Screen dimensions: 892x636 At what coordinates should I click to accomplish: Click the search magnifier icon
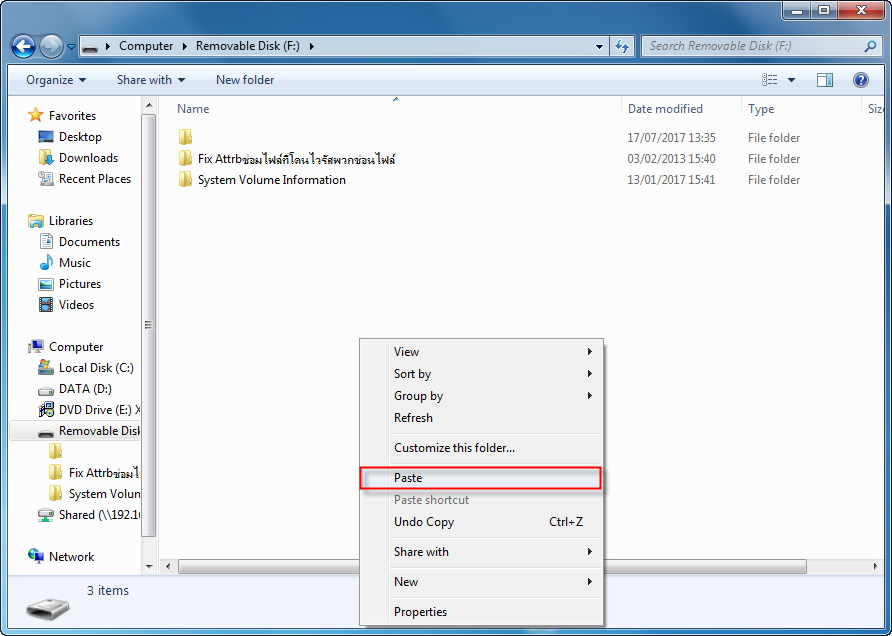[x=870, y=46]
